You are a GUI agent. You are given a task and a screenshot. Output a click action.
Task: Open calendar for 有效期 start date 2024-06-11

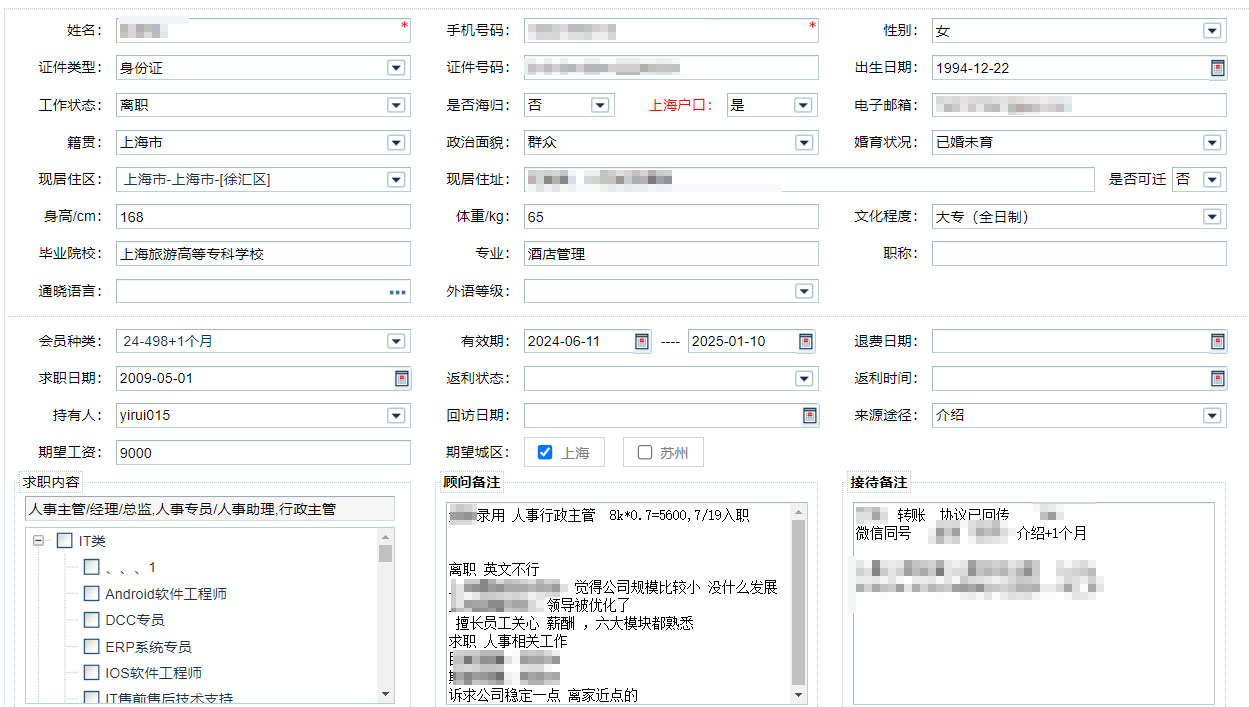642,341
